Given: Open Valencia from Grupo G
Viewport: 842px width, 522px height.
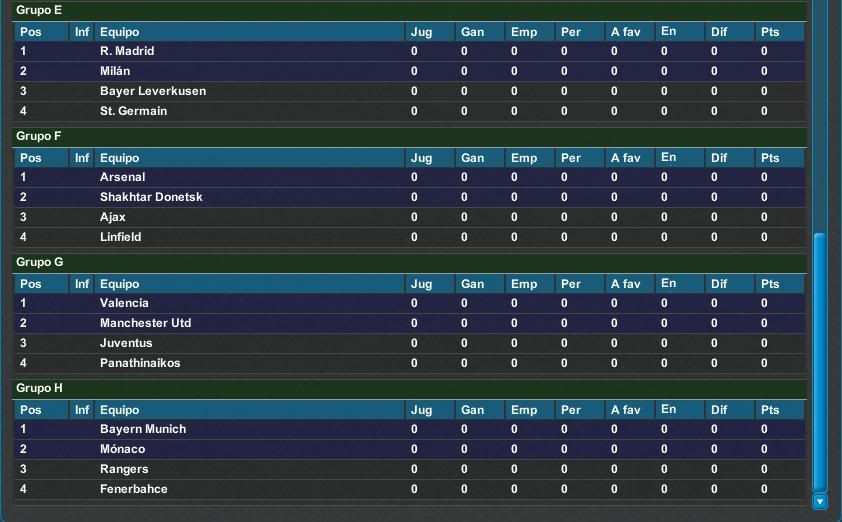Looking at the screenshot, I should click(x=124, y=303).
